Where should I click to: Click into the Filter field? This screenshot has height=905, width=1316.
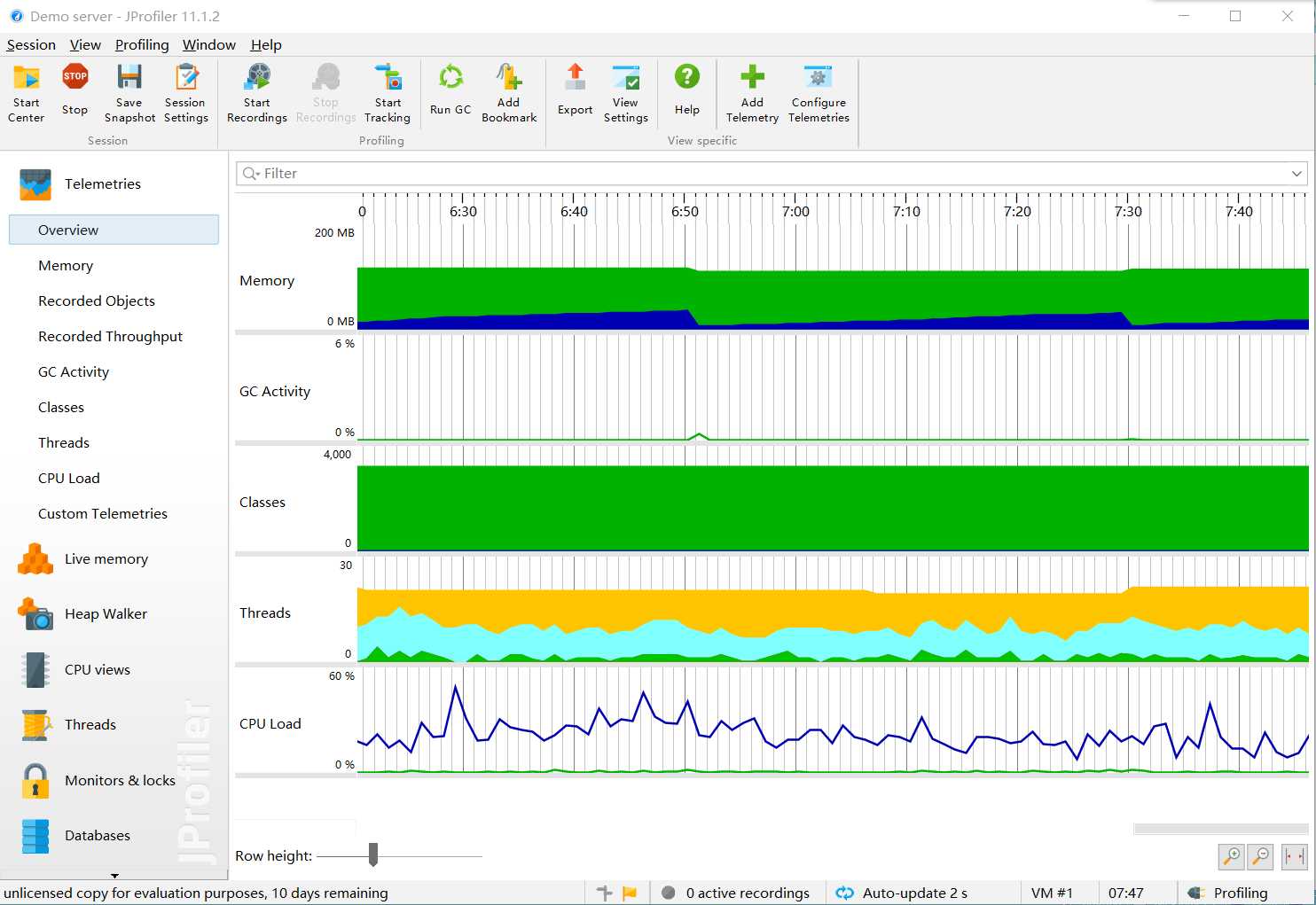pos(772,174)
